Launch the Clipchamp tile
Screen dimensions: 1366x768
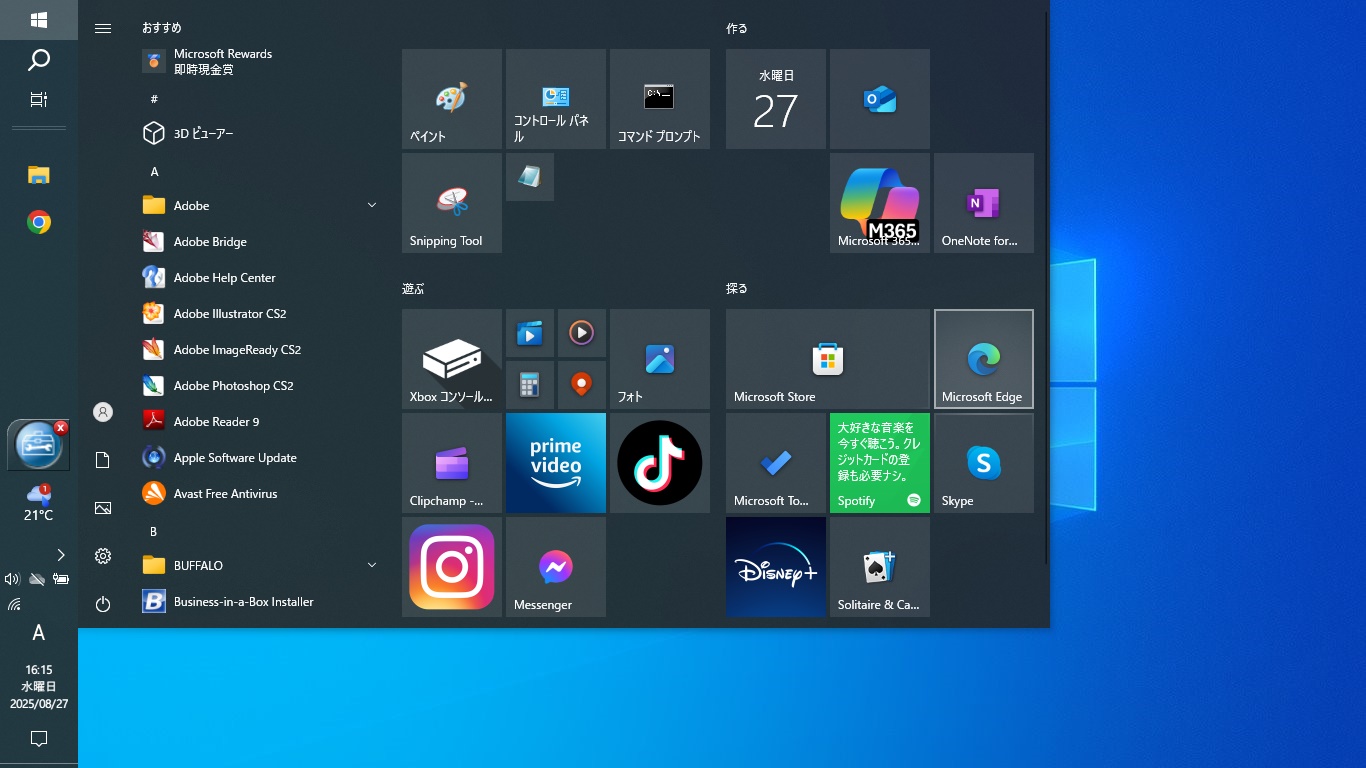point(452,463)
